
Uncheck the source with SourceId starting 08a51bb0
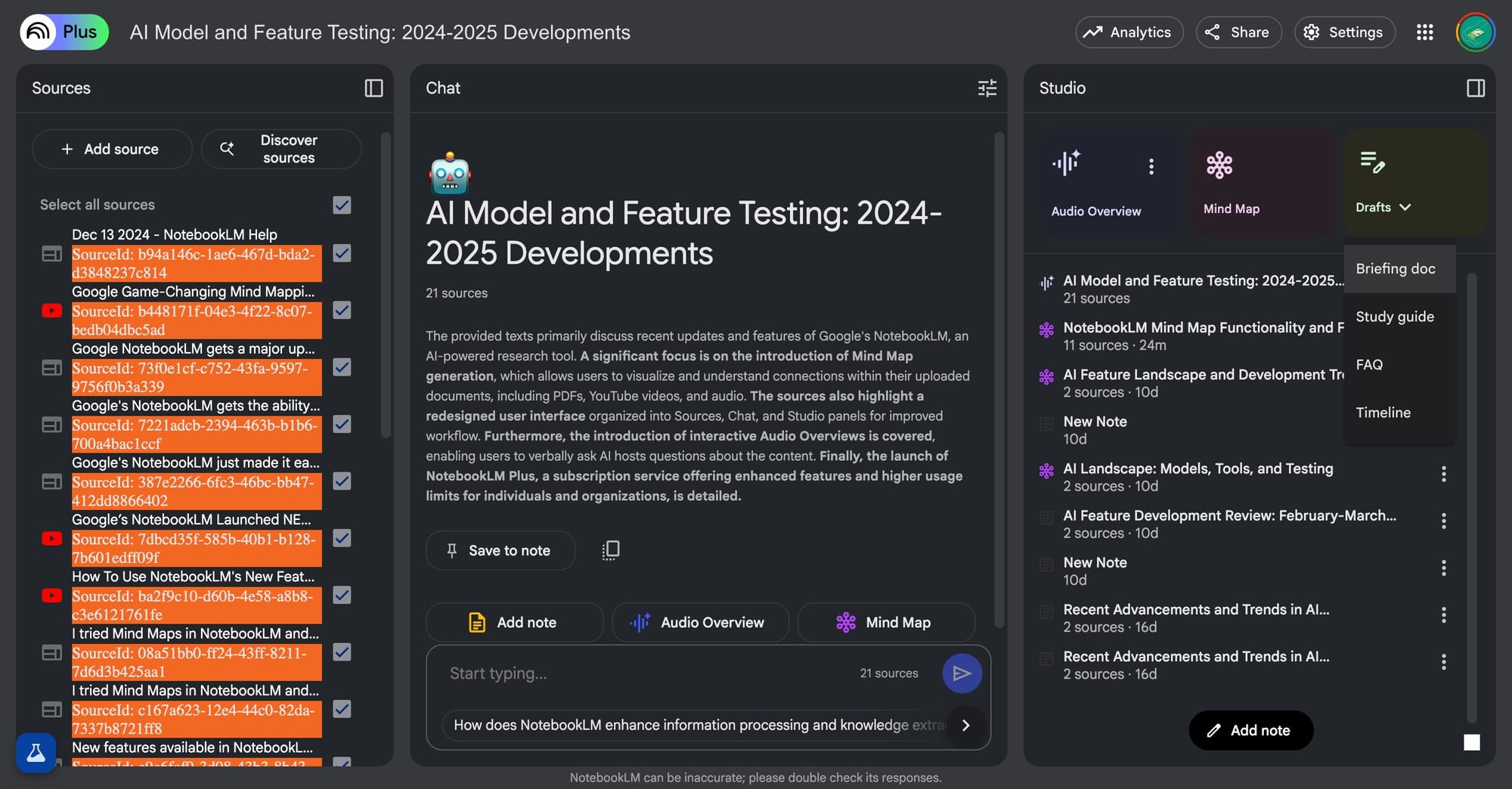point(342,652)
